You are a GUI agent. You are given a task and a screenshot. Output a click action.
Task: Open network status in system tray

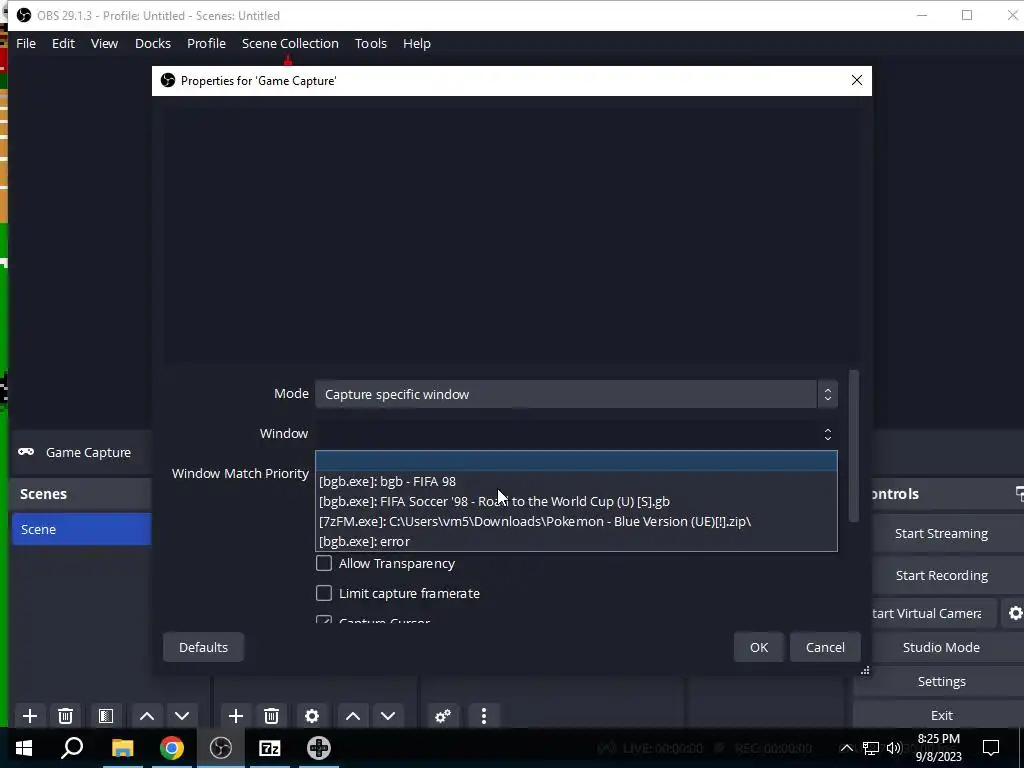(x=871, y=748)
